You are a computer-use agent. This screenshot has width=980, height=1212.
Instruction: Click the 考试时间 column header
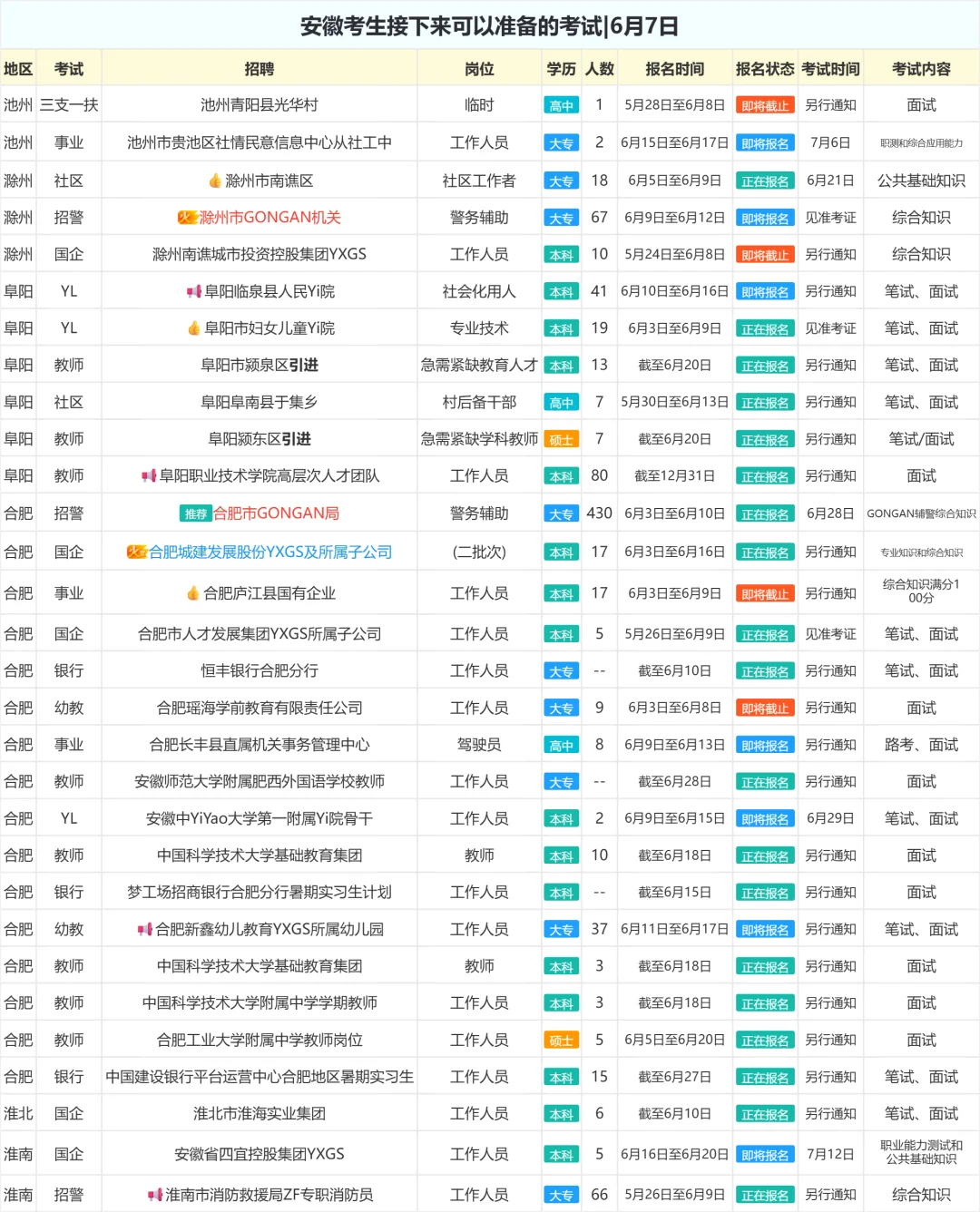tap(830, 69)
